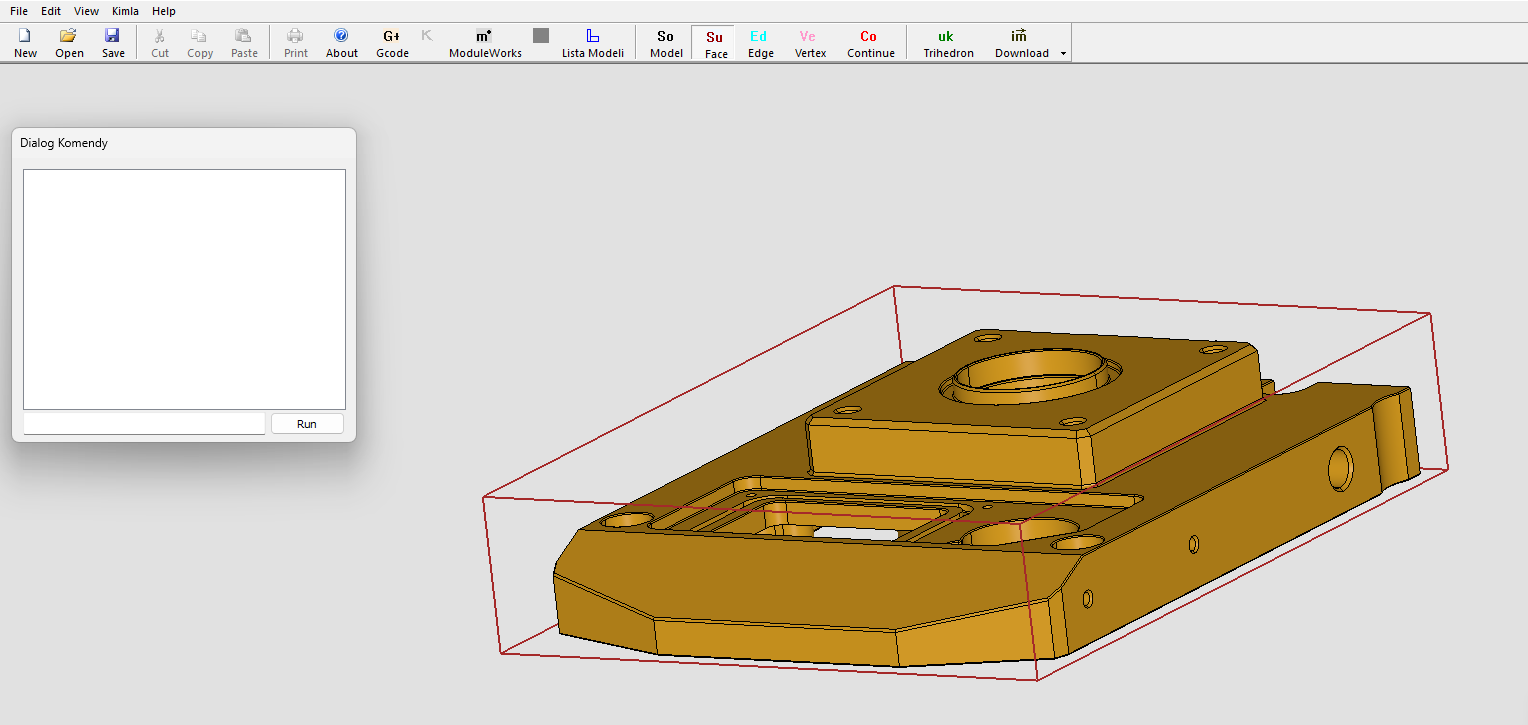Screen dimensions: 1528x725
Task: Open a file with the Open icon
Action: [x=69, y=43]
